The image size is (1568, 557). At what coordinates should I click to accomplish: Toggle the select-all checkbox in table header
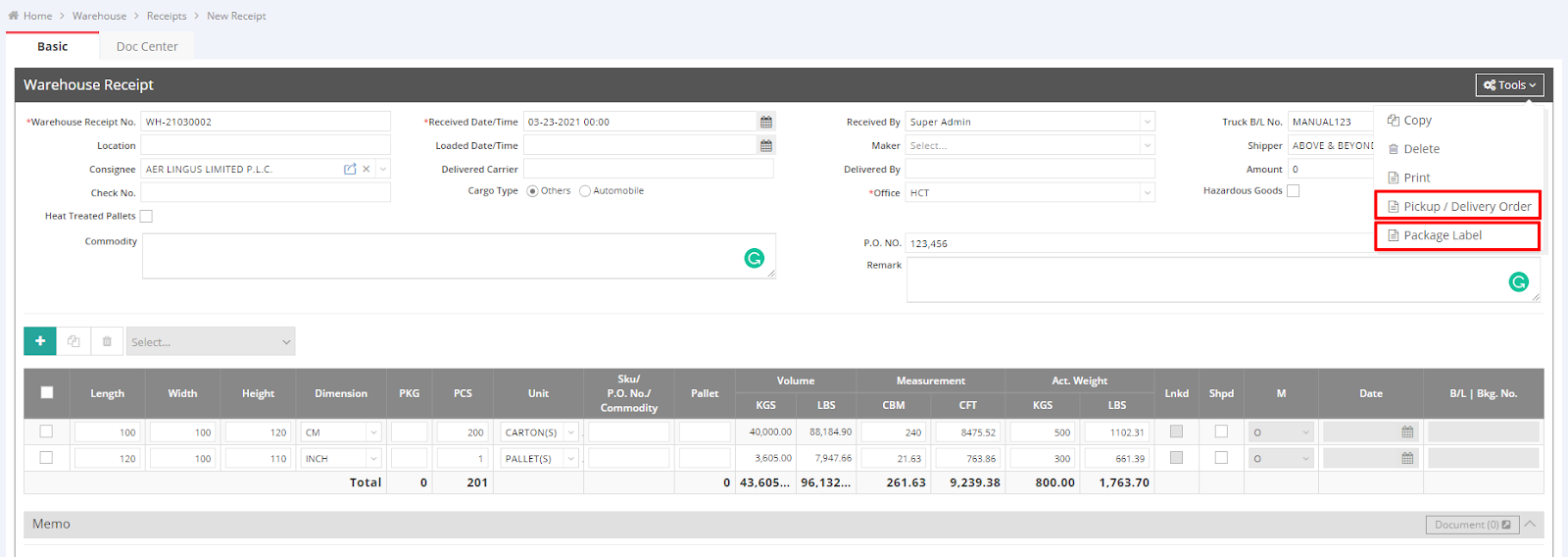pos(47,392)
